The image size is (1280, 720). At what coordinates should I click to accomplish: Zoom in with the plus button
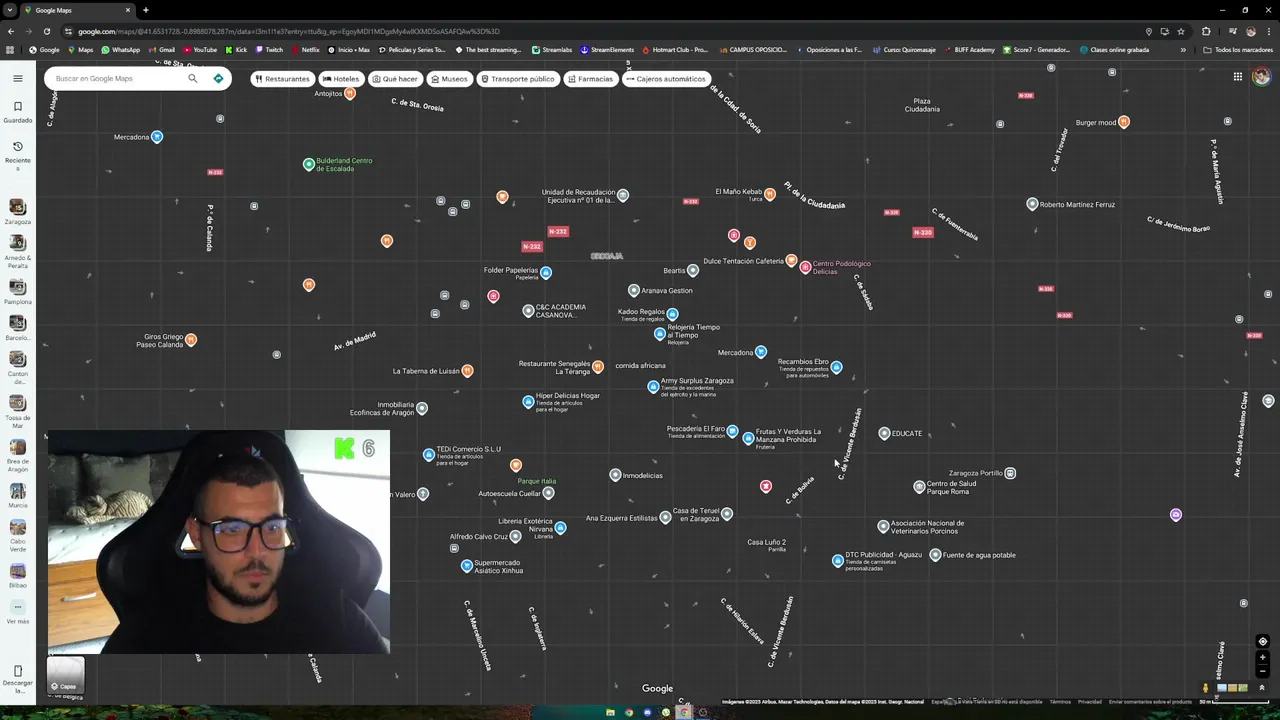(1262, 657)
